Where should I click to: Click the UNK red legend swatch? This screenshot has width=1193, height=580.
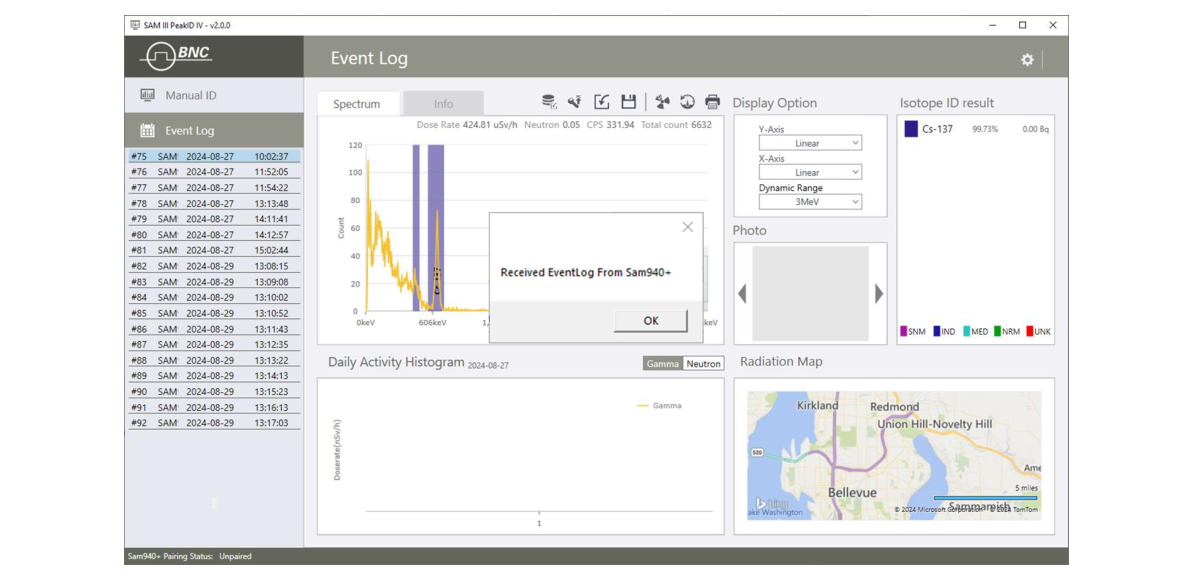(x=1030, y=332)
